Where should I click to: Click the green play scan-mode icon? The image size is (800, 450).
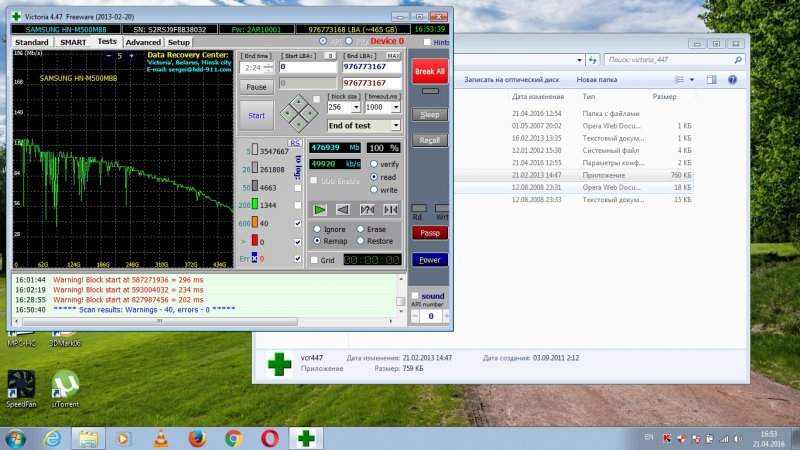click(321, 209)
